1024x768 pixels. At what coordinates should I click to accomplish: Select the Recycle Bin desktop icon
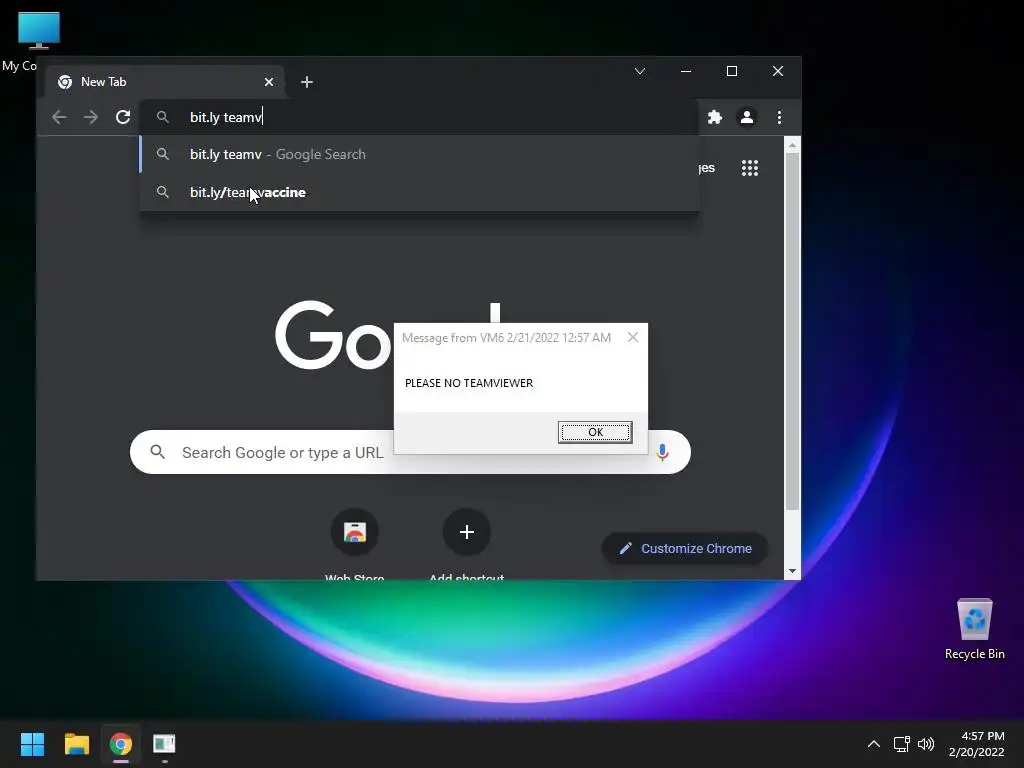click(974, 629)
